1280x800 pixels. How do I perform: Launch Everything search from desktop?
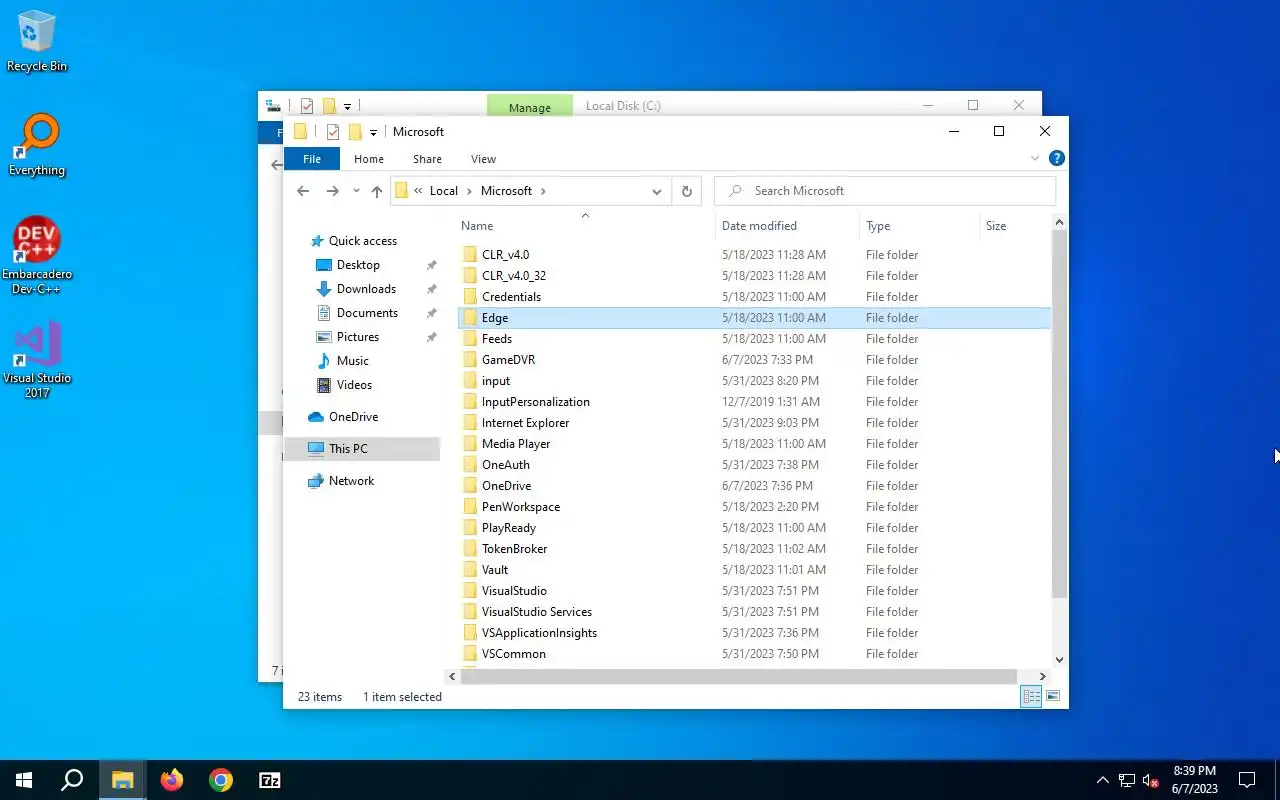point(37,145)
